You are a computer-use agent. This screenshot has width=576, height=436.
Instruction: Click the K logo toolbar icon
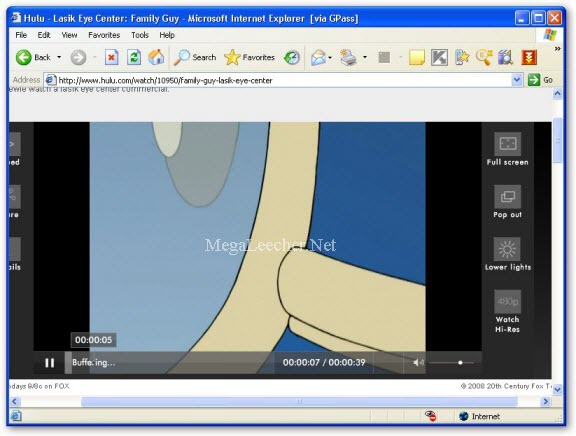[439, 57]
